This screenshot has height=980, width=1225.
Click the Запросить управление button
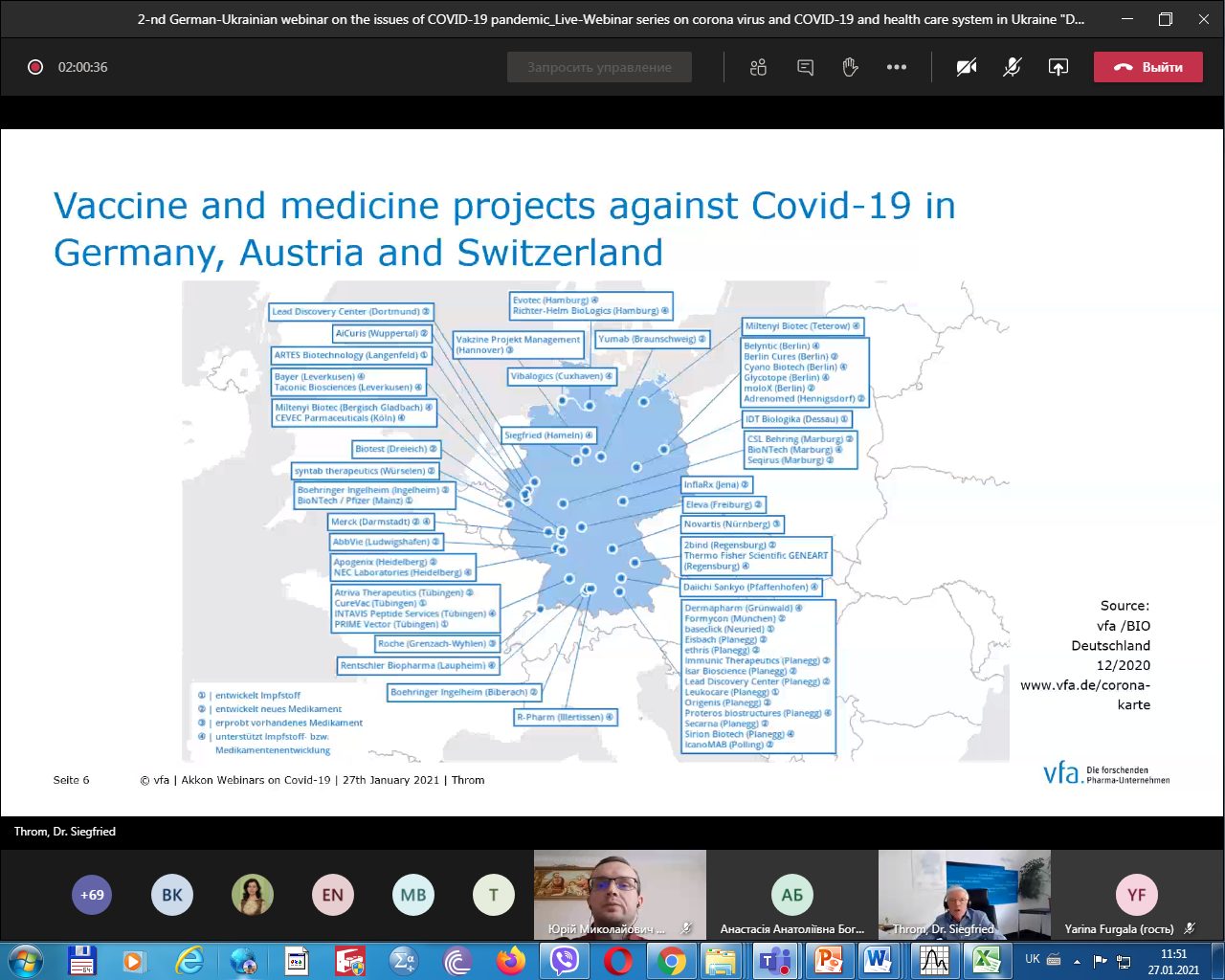(599, 67)
